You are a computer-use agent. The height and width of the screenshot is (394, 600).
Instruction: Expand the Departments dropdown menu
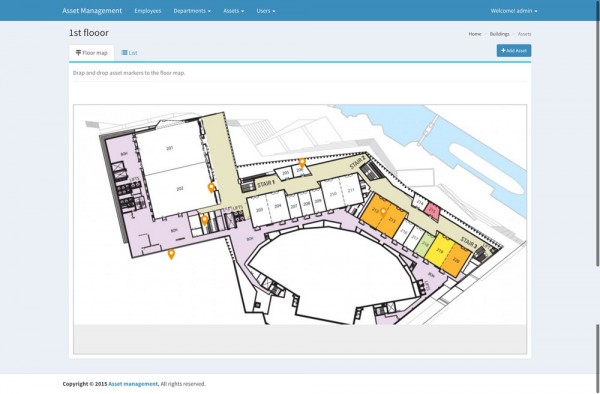tap(192, 11)
